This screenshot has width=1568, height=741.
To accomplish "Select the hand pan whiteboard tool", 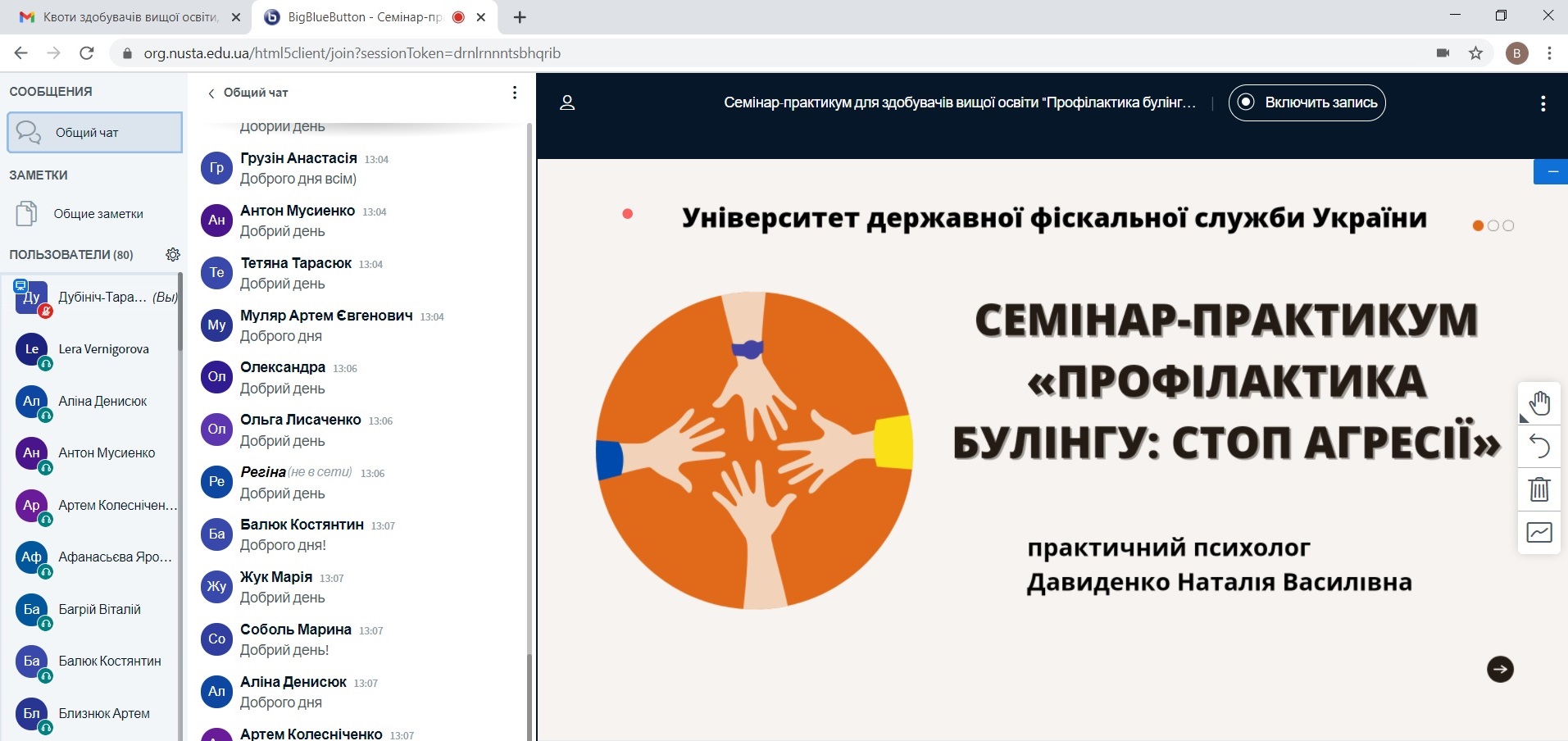I will pyautogui.click(x=1539, y=403).
